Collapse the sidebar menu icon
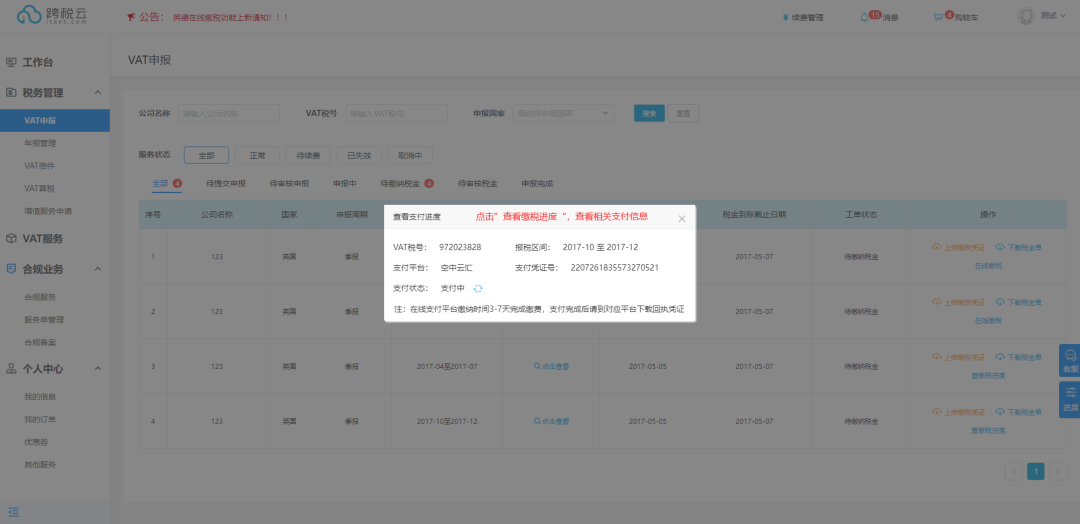The image size is (1080, 524). point(13,512)
